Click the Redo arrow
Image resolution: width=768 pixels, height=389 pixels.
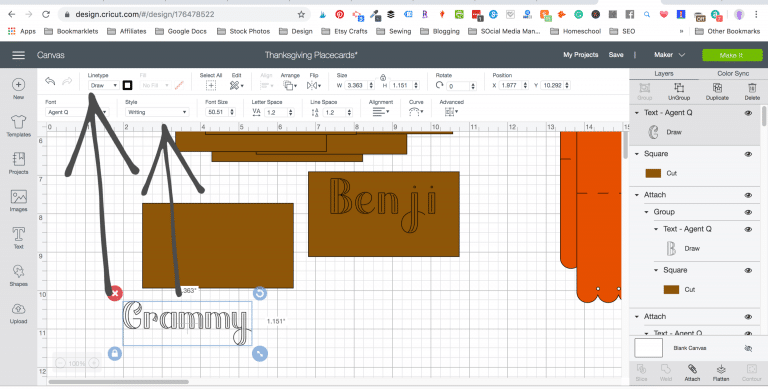coord(68,81)
